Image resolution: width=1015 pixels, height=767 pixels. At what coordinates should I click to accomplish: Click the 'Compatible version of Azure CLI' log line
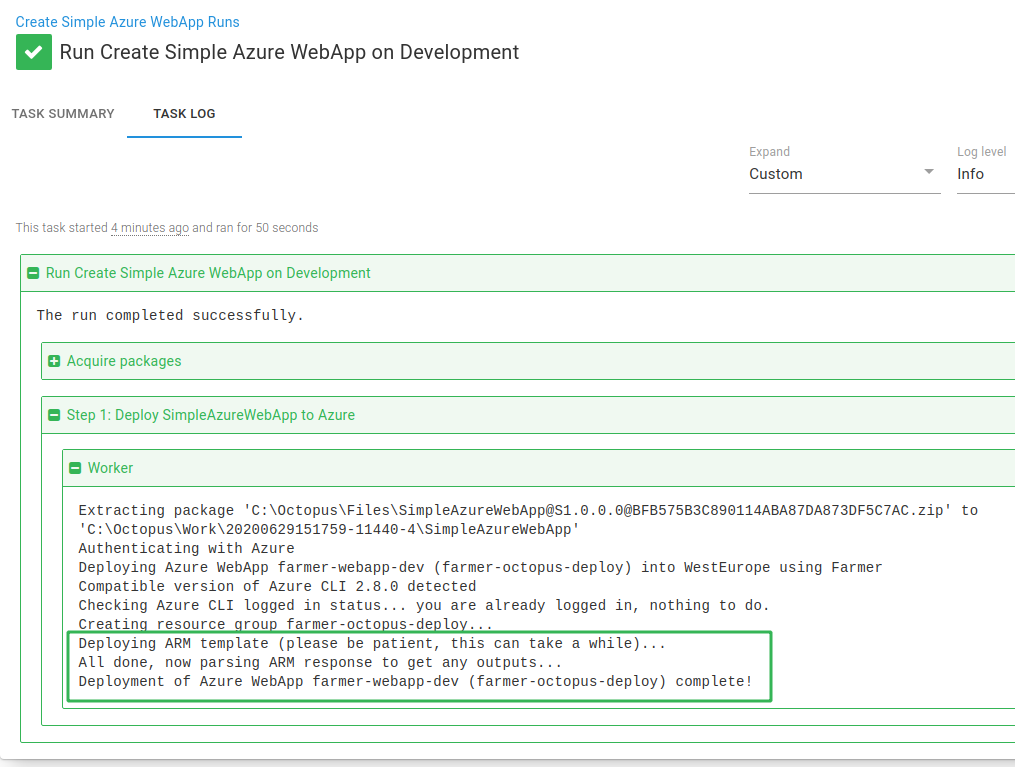tap(277, 586)
